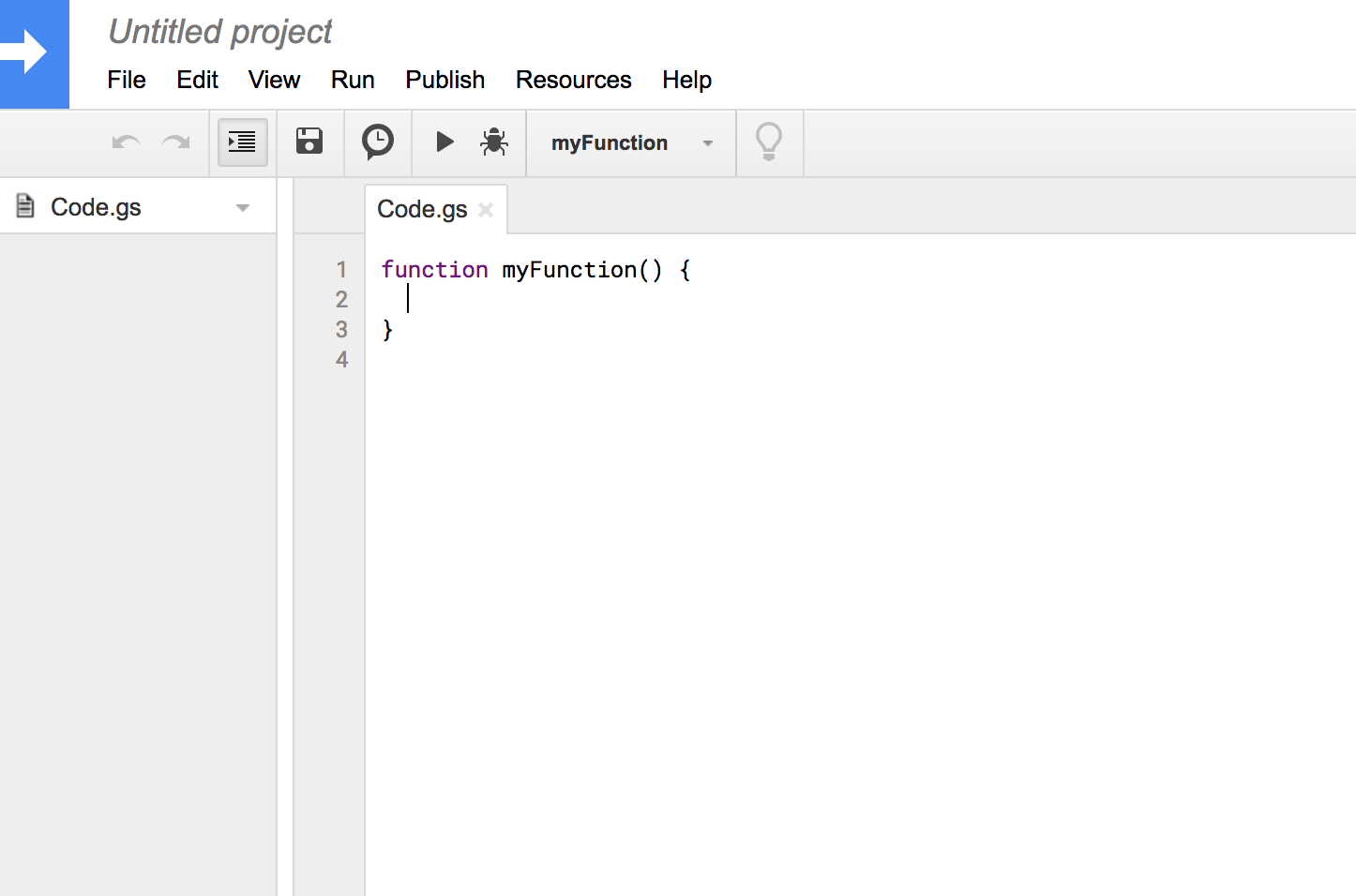Switch to the Code.gs editor tab
1356x896 pixels.
pyautogui.click(x=422, y=209)
